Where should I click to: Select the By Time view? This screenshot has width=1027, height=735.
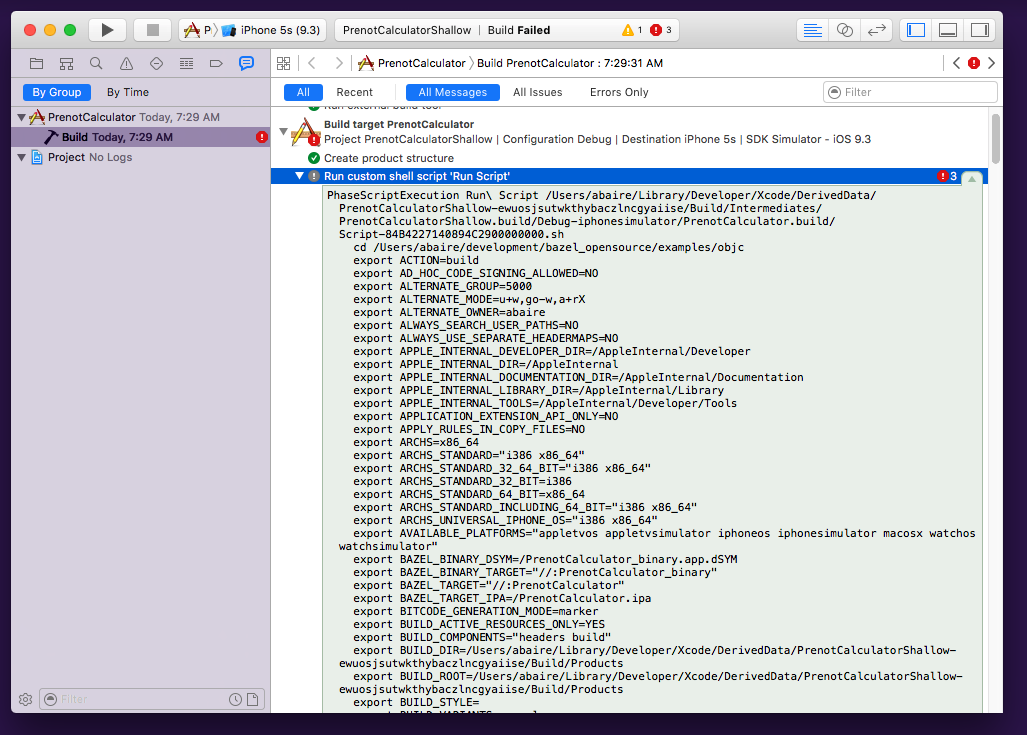(128, 92)
